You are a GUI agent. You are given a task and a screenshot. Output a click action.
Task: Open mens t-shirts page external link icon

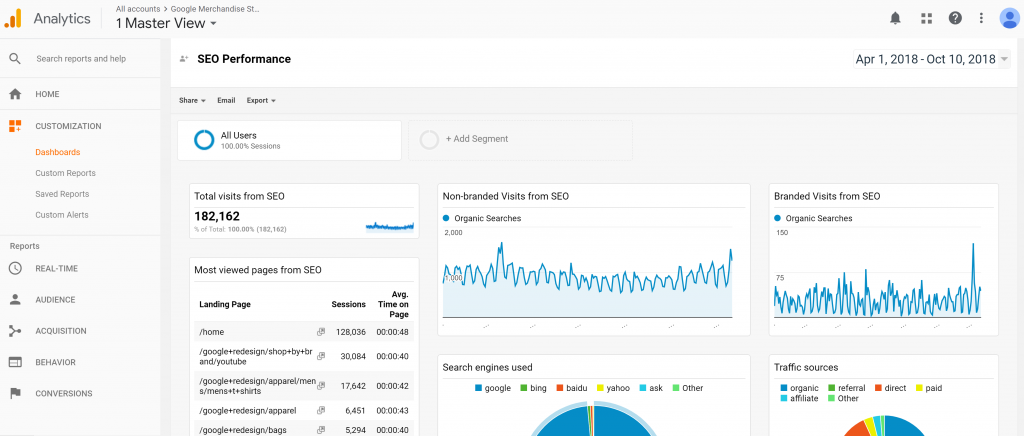tap(321, 386)
